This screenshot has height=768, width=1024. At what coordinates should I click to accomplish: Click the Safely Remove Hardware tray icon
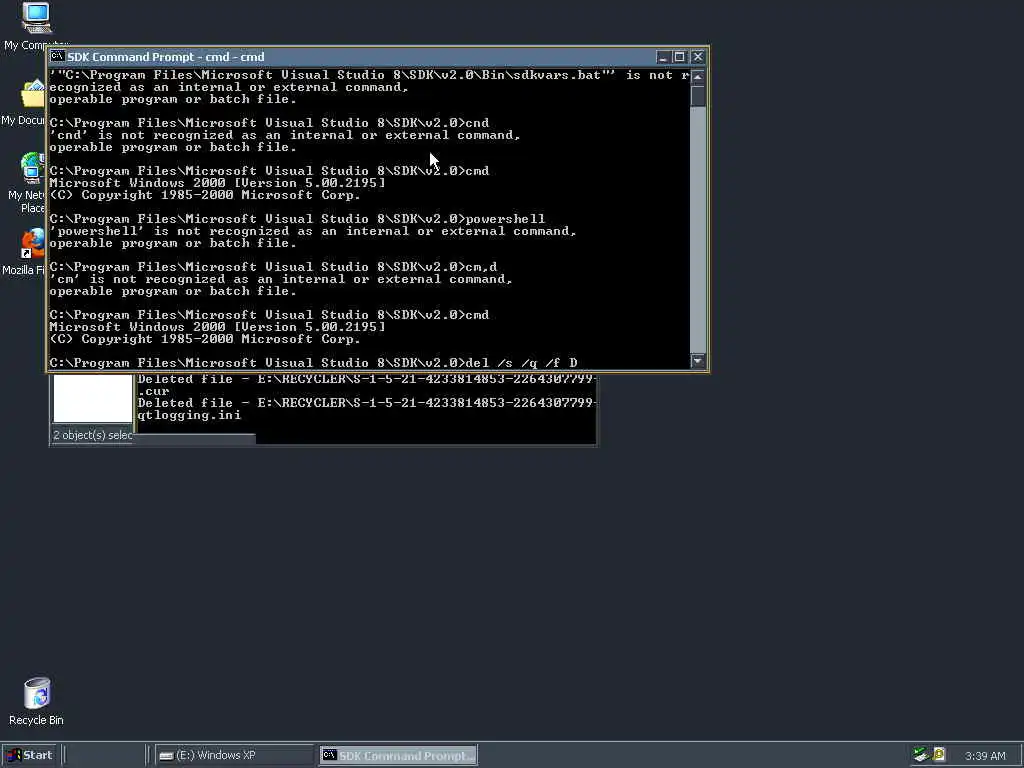tap(921, 755)
